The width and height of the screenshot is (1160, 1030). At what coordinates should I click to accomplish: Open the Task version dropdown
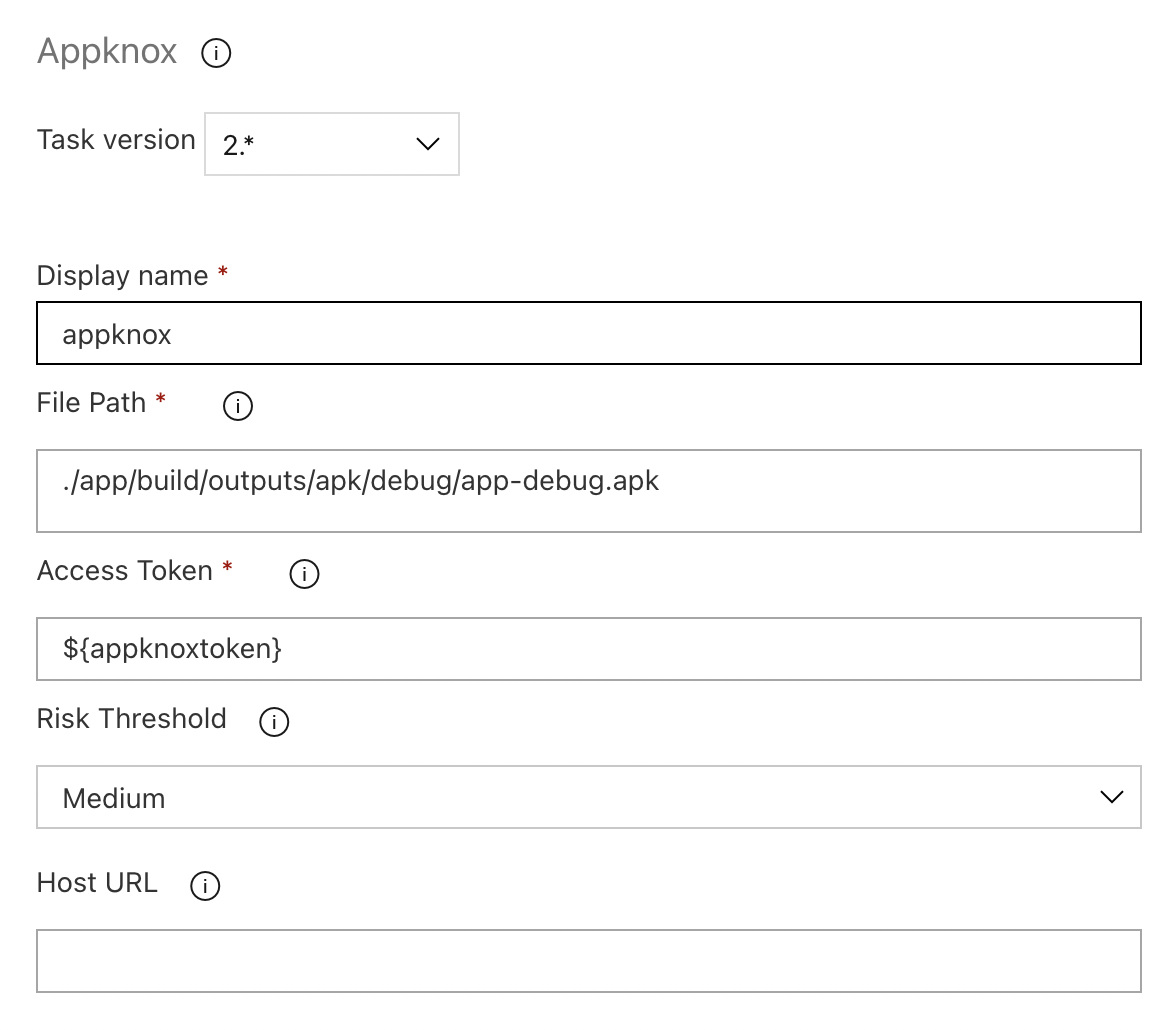pyautogui.click(x=331, y=144)
